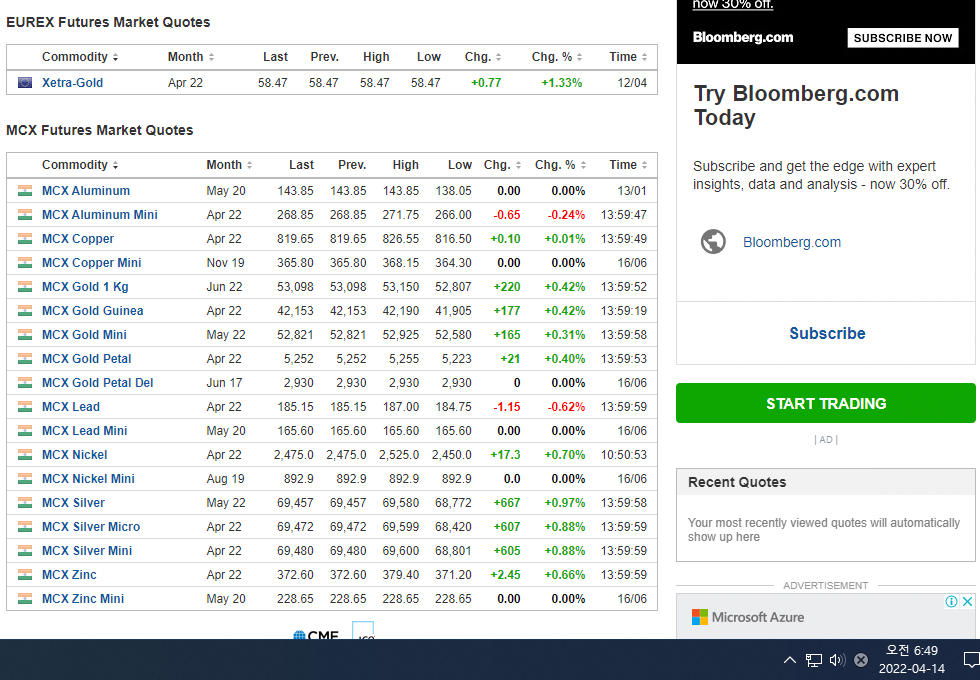Click the Microsoft Azure logo in the ad
Viewport: 980px width, 680px height.
(748, 617)
